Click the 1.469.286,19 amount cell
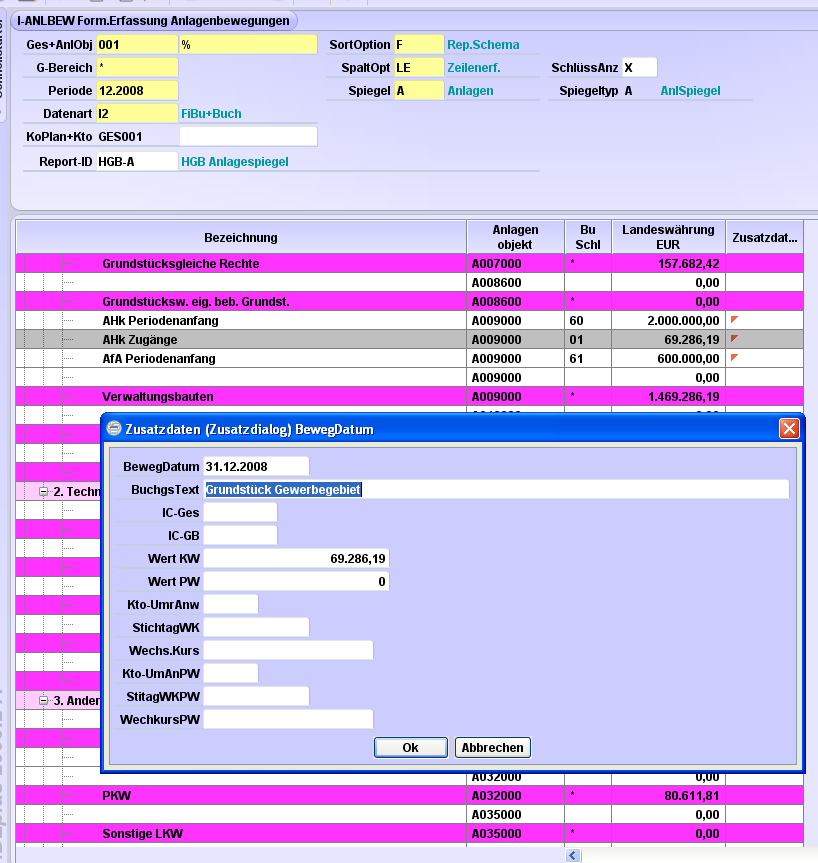The image size is (818, 863). coord(668,396)
